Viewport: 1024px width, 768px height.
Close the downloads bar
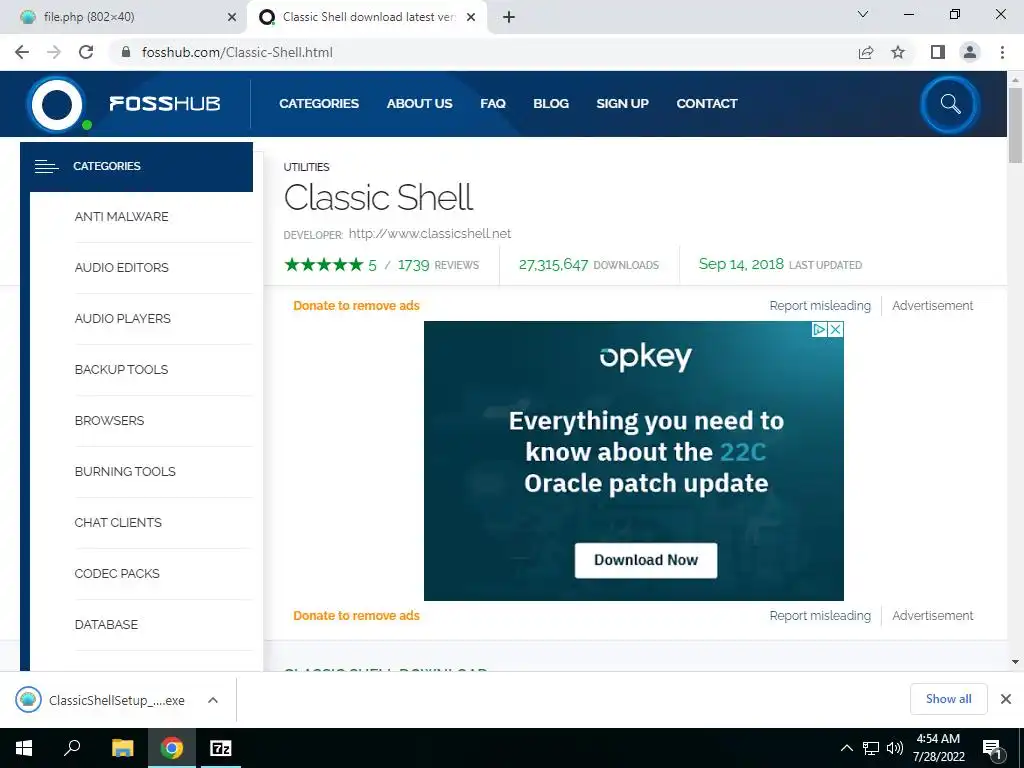click(1006, 699)
